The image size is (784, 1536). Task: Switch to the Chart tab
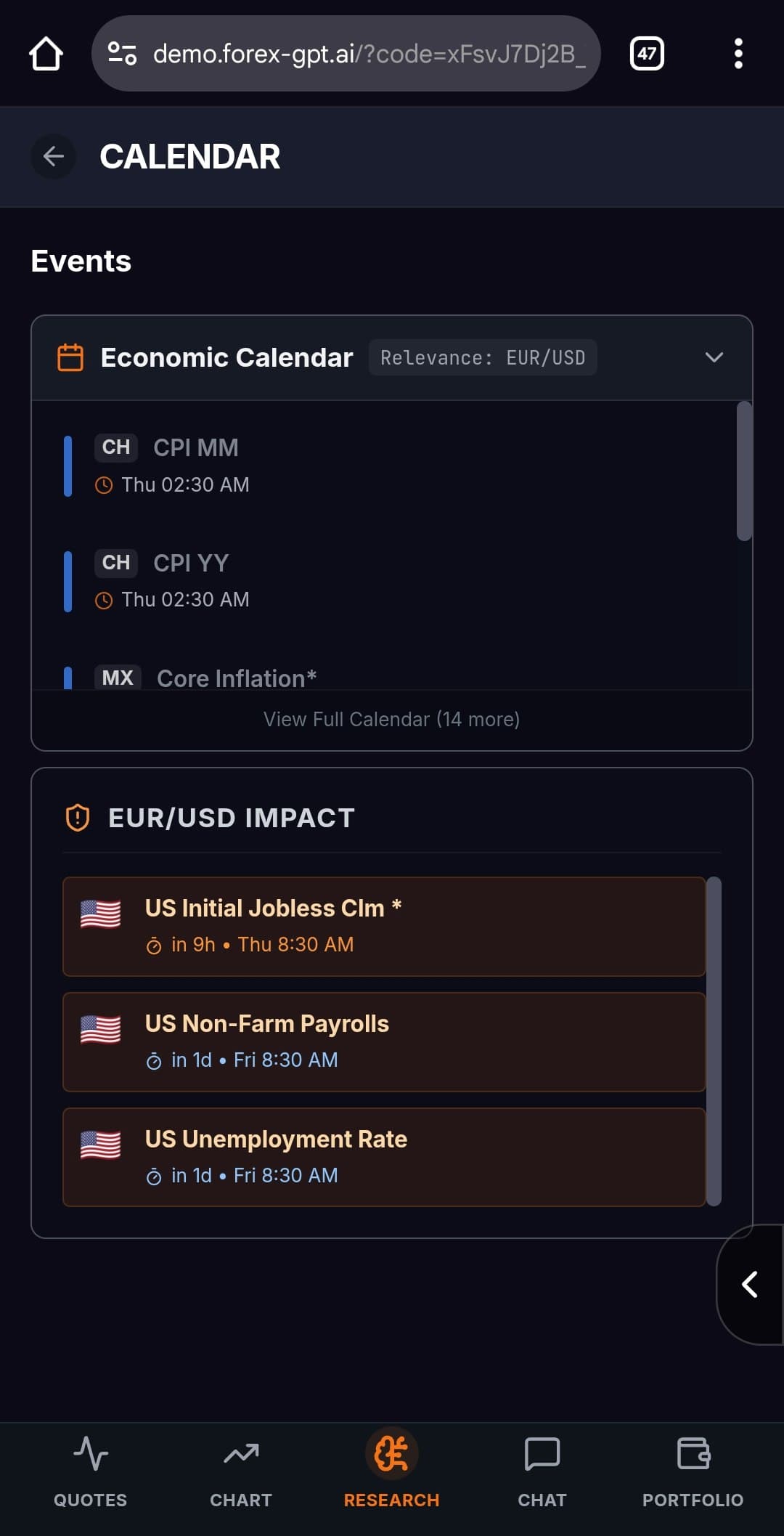[x=241, y=1472]
